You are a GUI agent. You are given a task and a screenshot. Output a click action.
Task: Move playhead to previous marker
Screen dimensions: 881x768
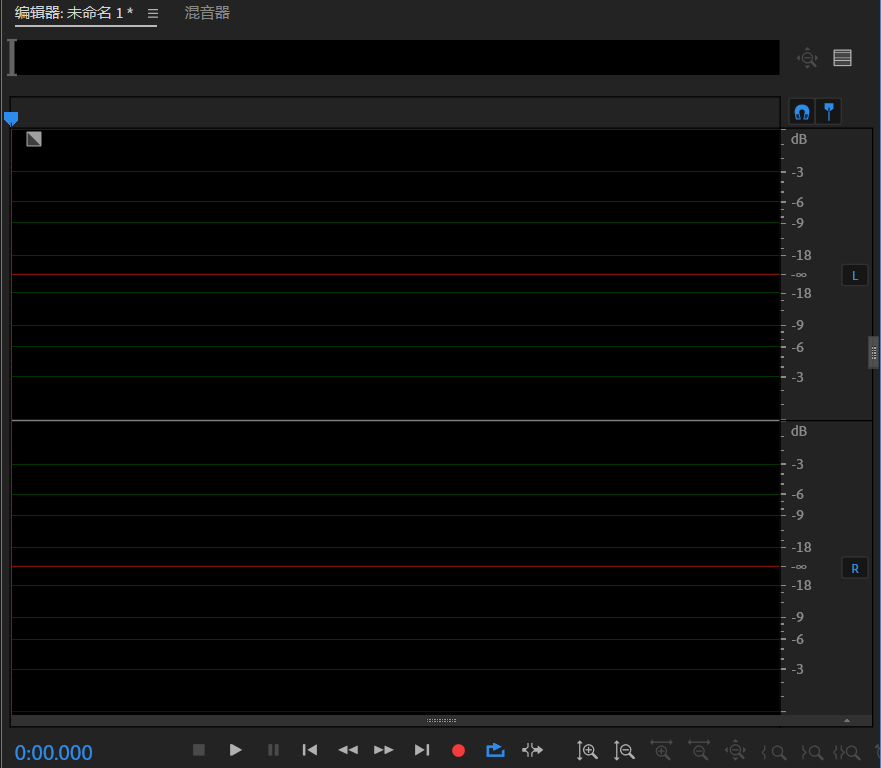coord(310,750)
